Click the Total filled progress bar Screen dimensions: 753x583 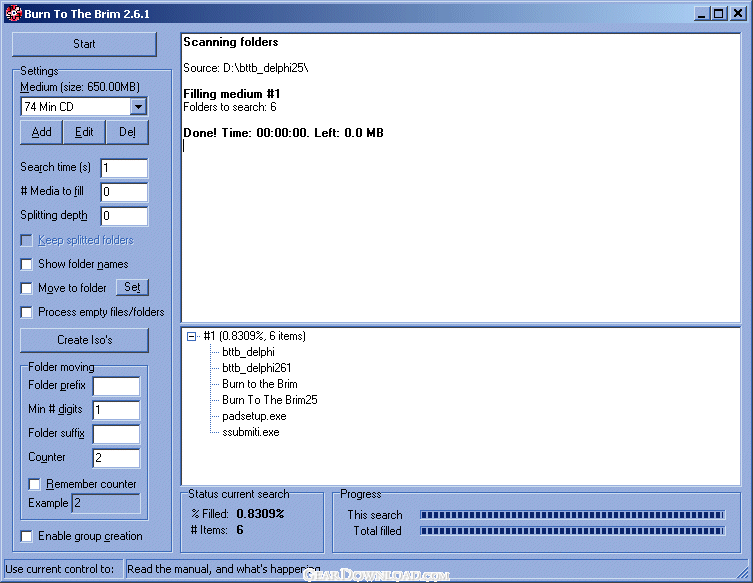click(572, 531)
